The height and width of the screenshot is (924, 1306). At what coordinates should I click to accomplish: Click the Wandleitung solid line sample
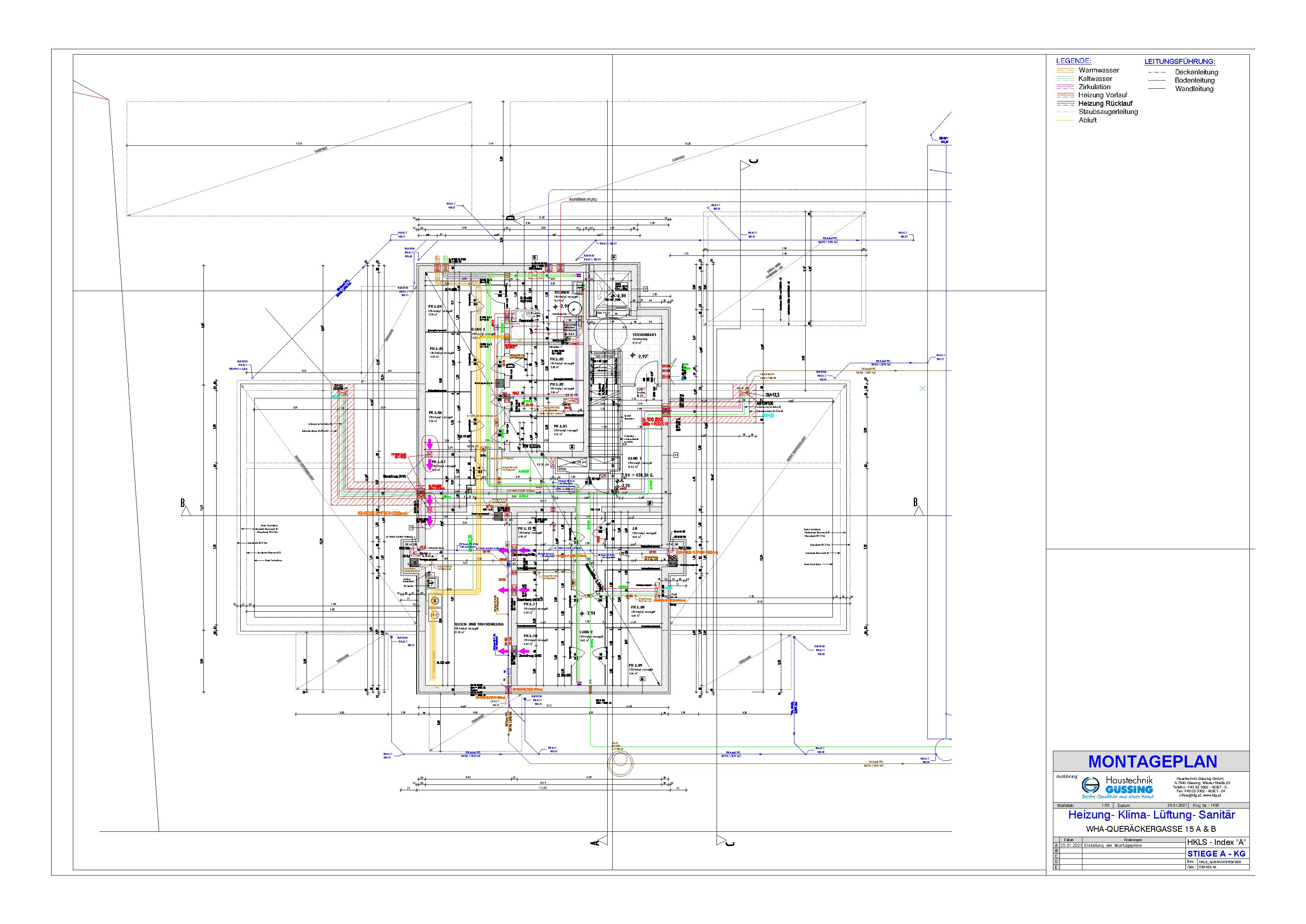pos(1158,89)
